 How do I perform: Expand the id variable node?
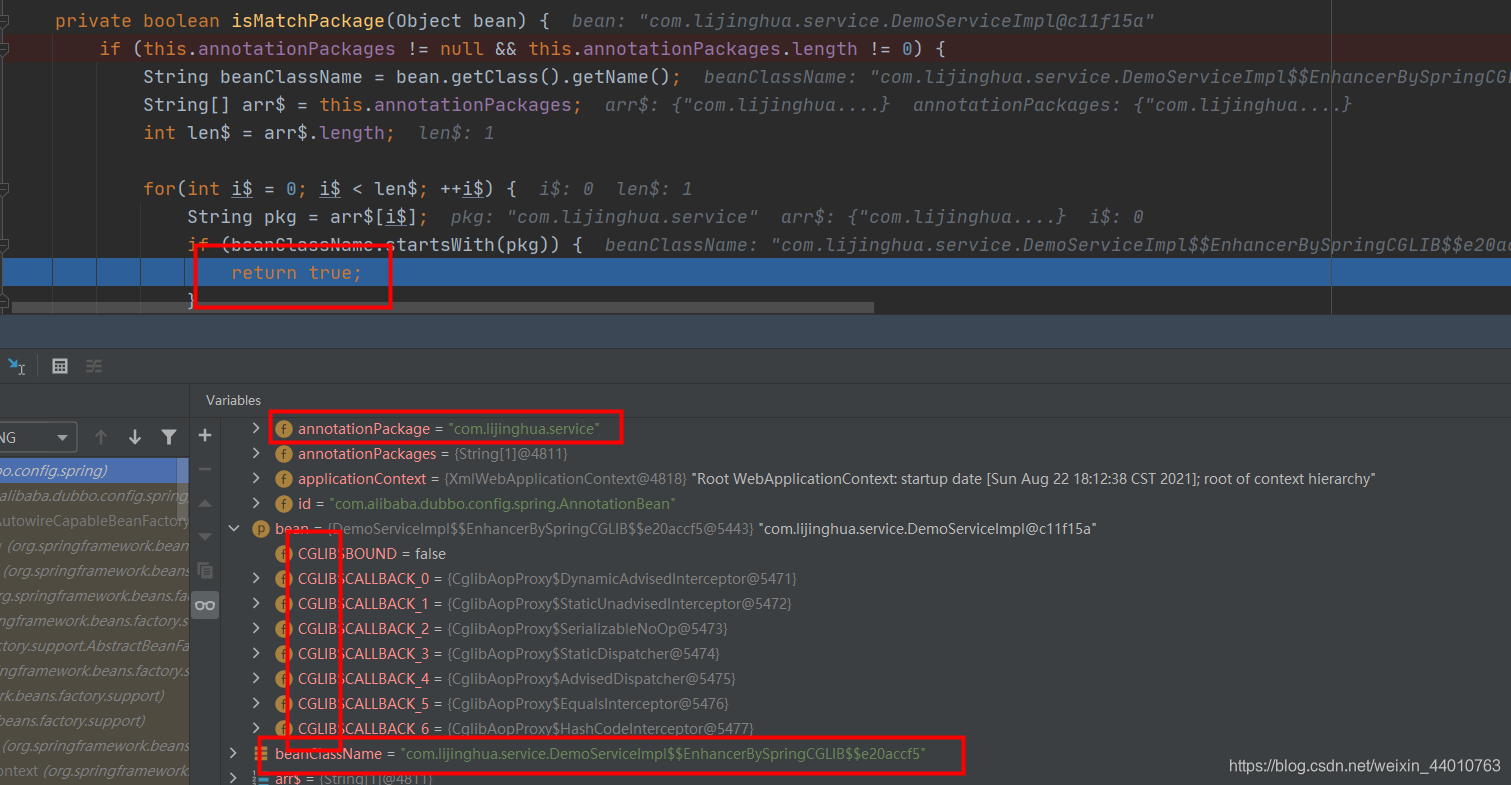[256, 503]
